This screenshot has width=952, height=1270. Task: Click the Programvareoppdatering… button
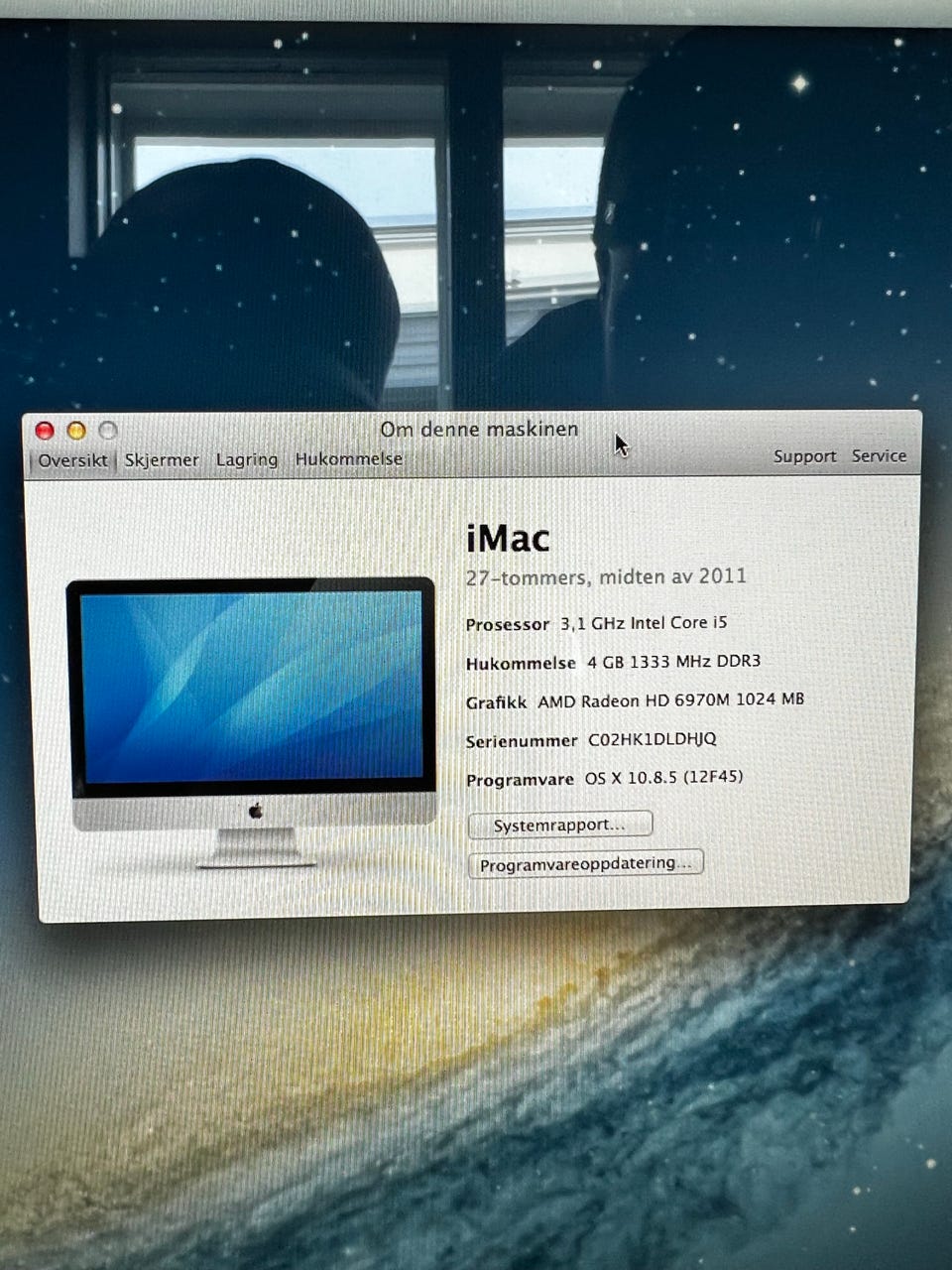[x=585, y=864]
